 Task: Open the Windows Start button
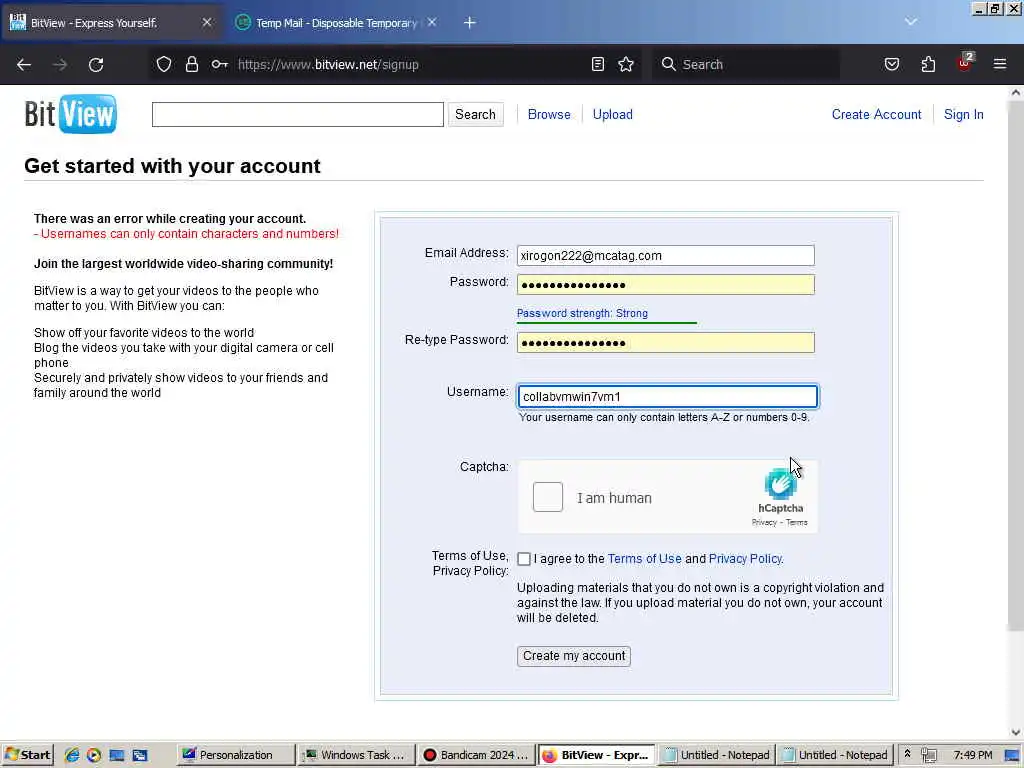(x=27, y=755)
